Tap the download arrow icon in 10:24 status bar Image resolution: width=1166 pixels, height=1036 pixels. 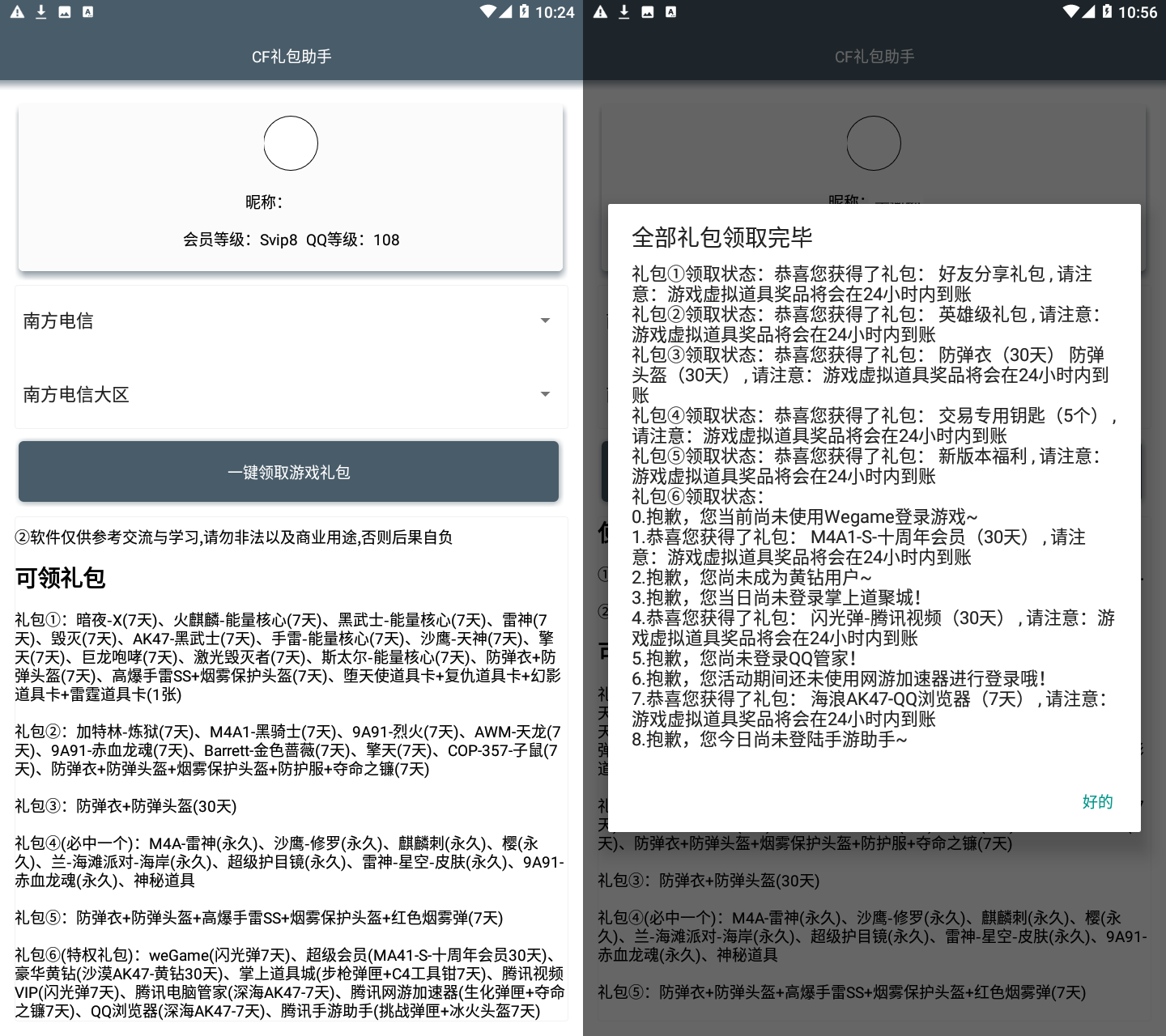[40, 12]
